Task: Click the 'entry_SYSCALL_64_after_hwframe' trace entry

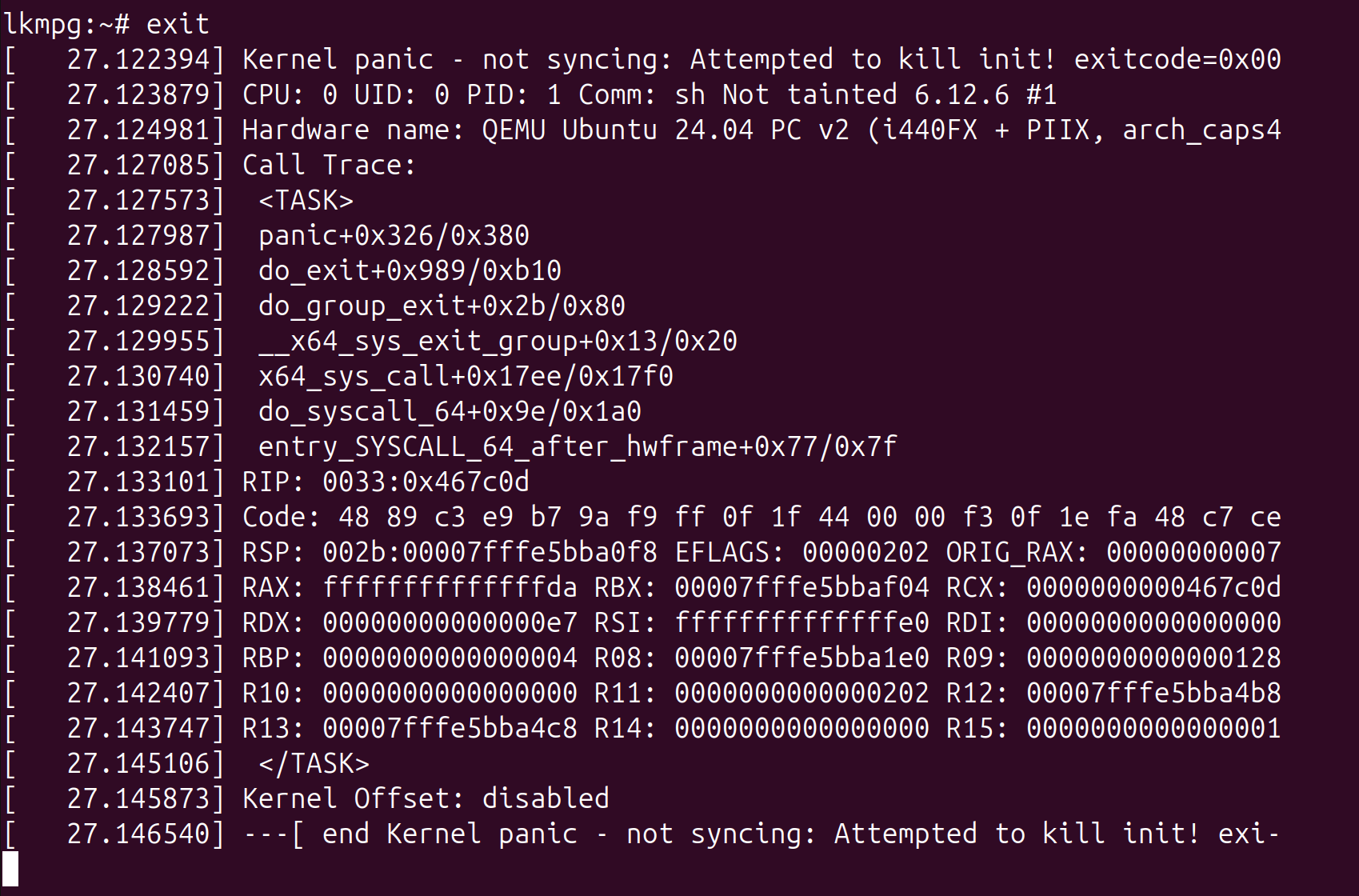Action: (x=578, y=447)
